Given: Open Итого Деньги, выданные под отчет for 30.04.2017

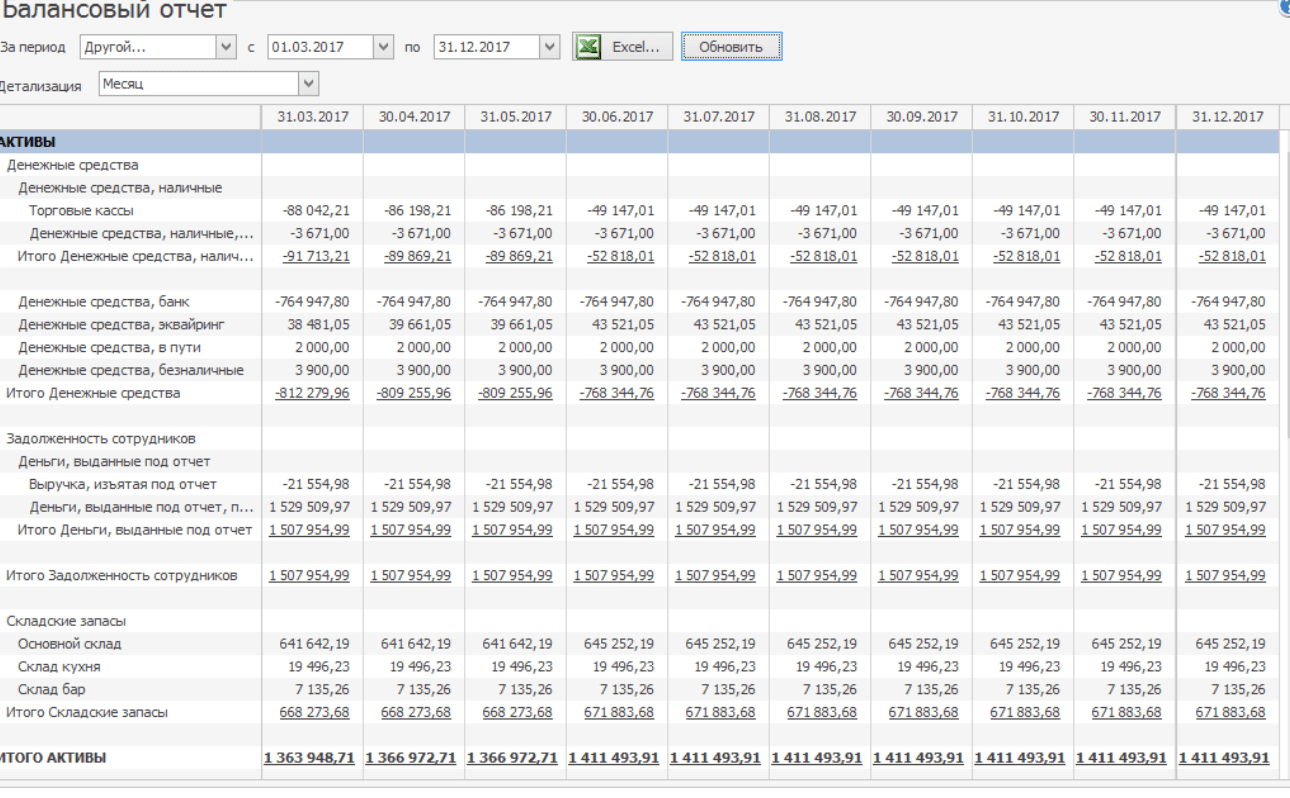Looking at the screenshot, I should tap(411, 530).
